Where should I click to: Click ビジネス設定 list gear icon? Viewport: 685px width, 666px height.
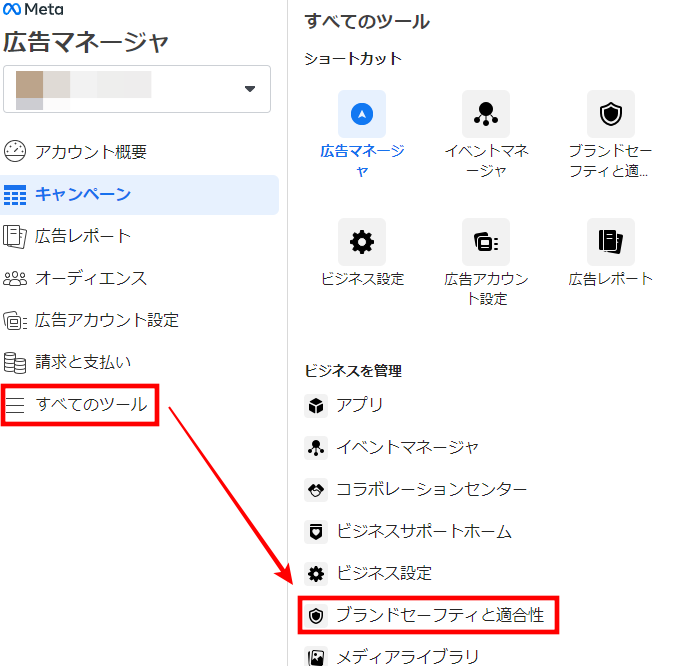[x=316, y=573]
